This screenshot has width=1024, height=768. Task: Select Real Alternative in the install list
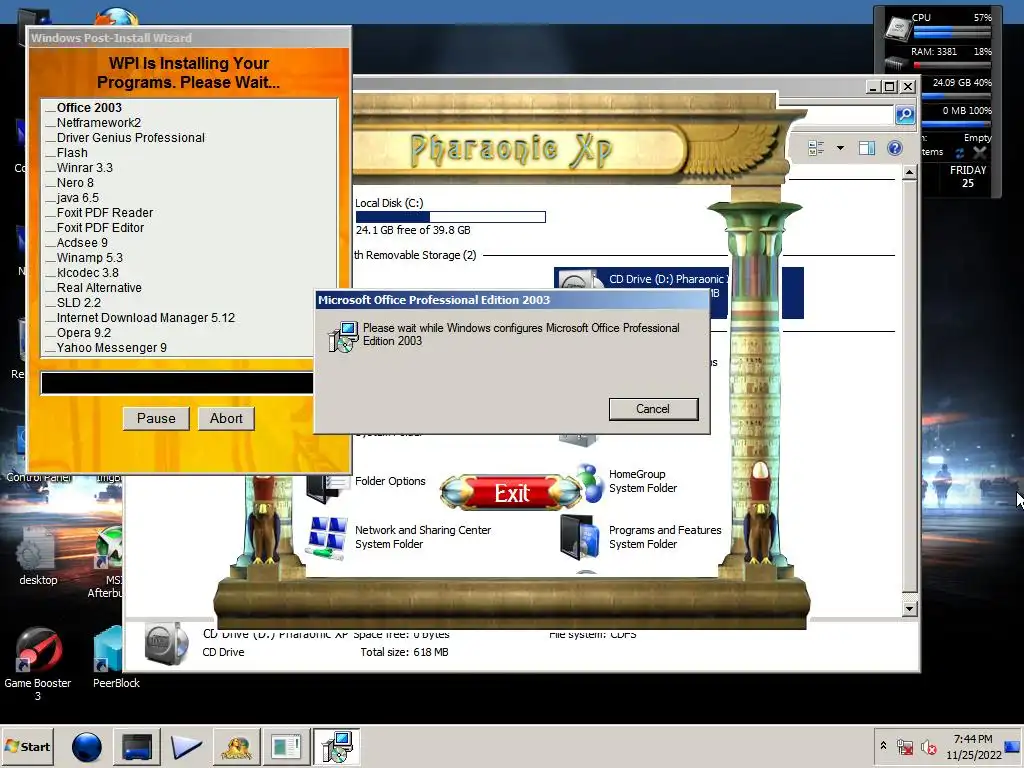[99, 288]
